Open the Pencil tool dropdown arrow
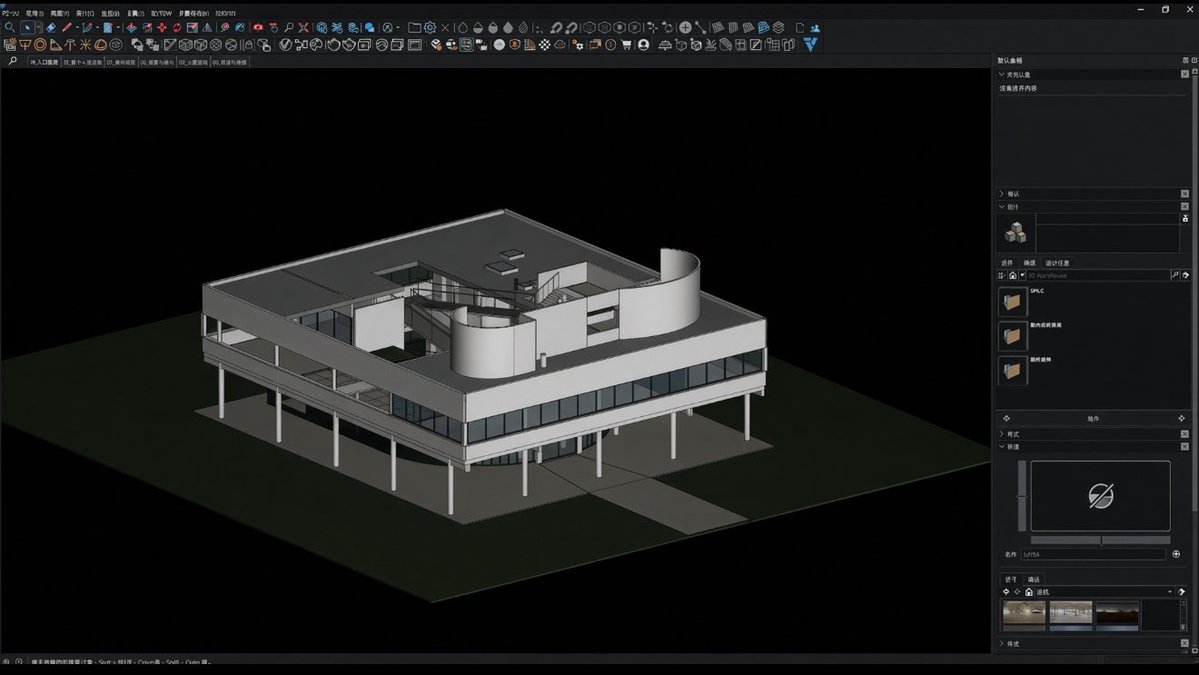 pos(77,28)
